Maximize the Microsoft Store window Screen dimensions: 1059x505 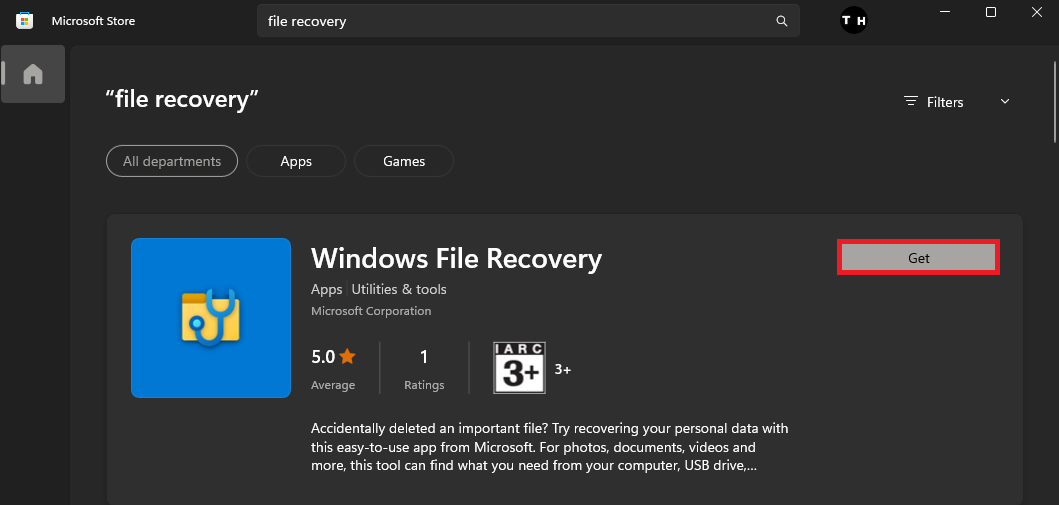tap(991, 12)
